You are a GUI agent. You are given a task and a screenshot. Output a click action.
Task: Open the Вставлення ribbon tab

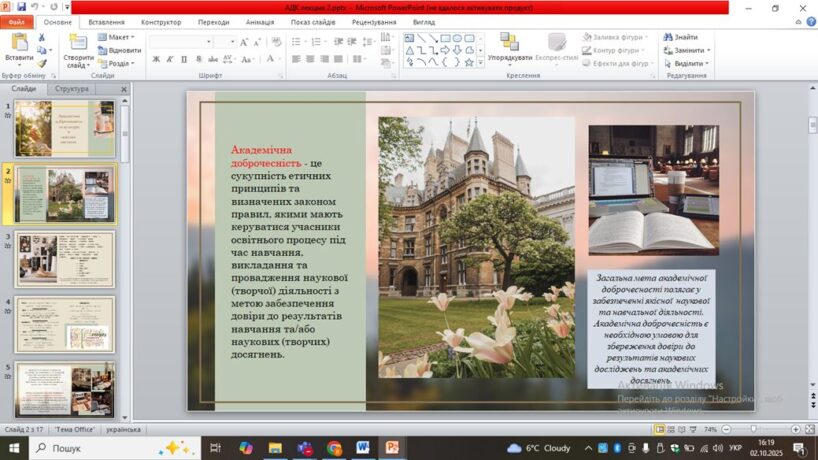(106, 21)
